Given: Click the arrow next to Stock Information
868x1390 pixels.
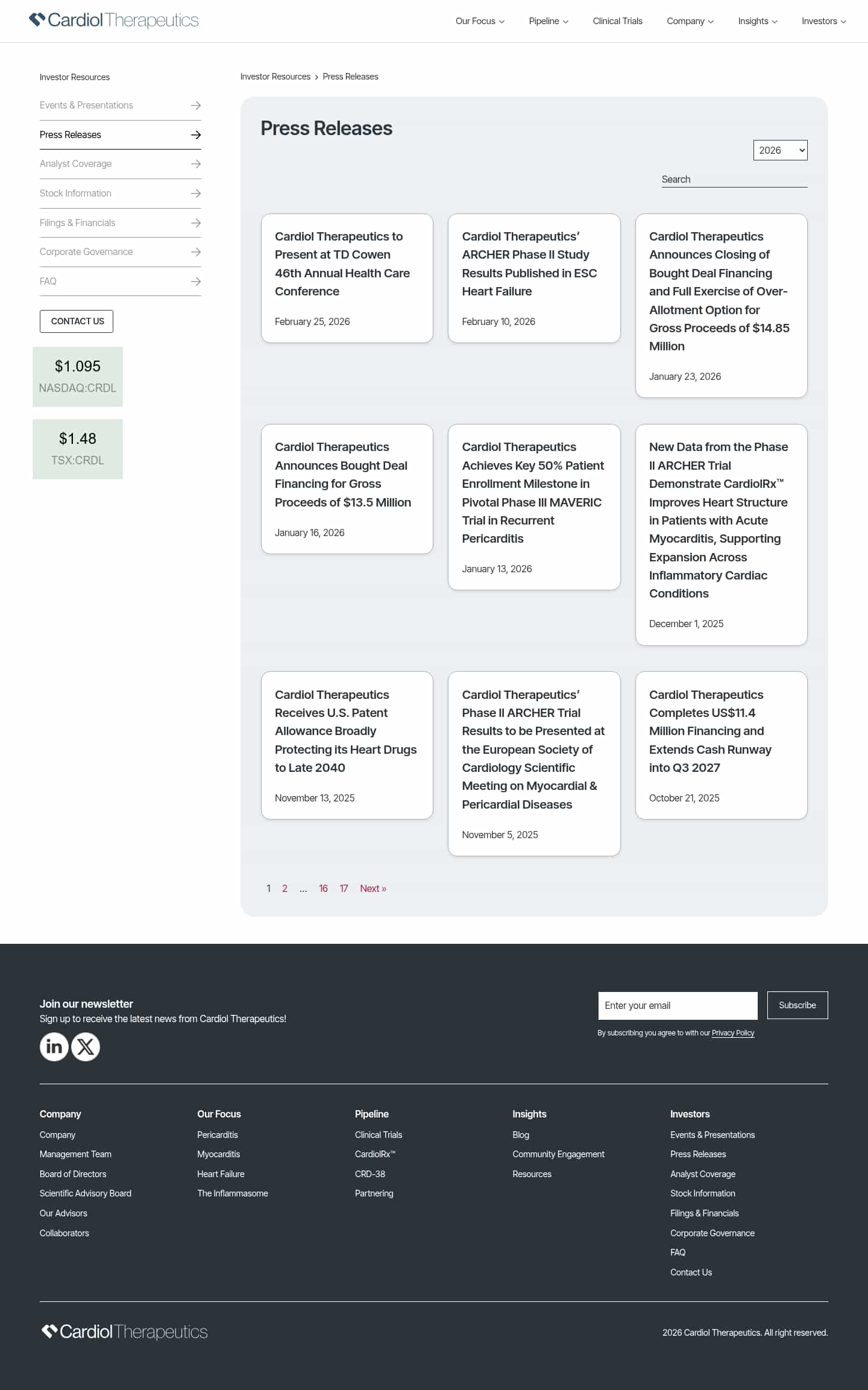Looking at the screenshot, I should coord(196,194).
